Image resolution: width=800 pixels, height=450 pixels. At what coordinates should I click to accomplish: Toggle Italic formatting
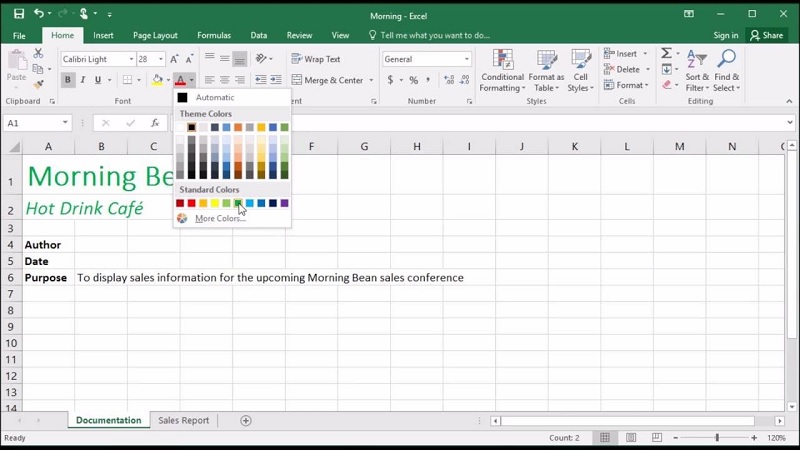(83, 80)
